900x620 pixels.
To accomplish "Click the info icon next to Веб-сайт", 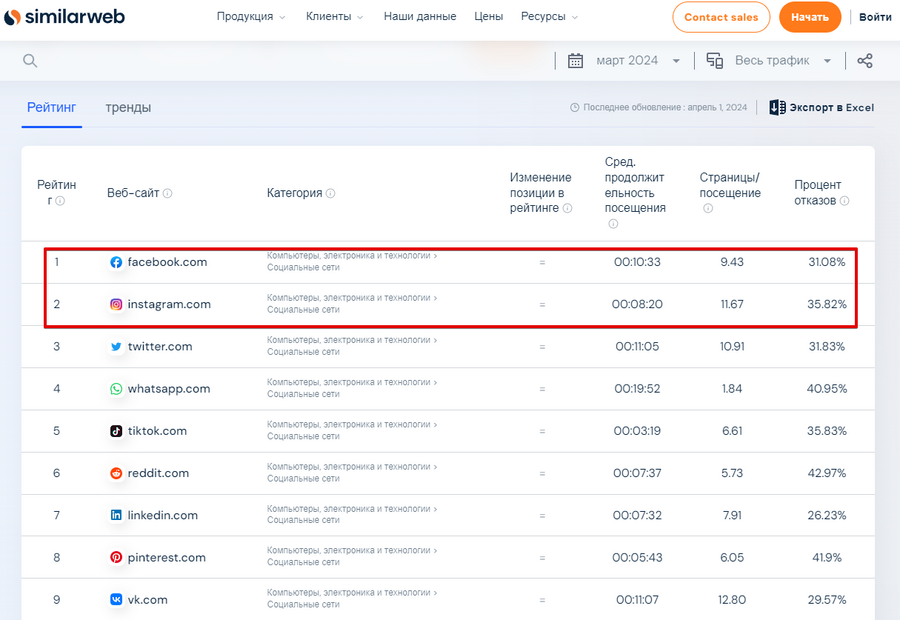I will coord(168,193).
